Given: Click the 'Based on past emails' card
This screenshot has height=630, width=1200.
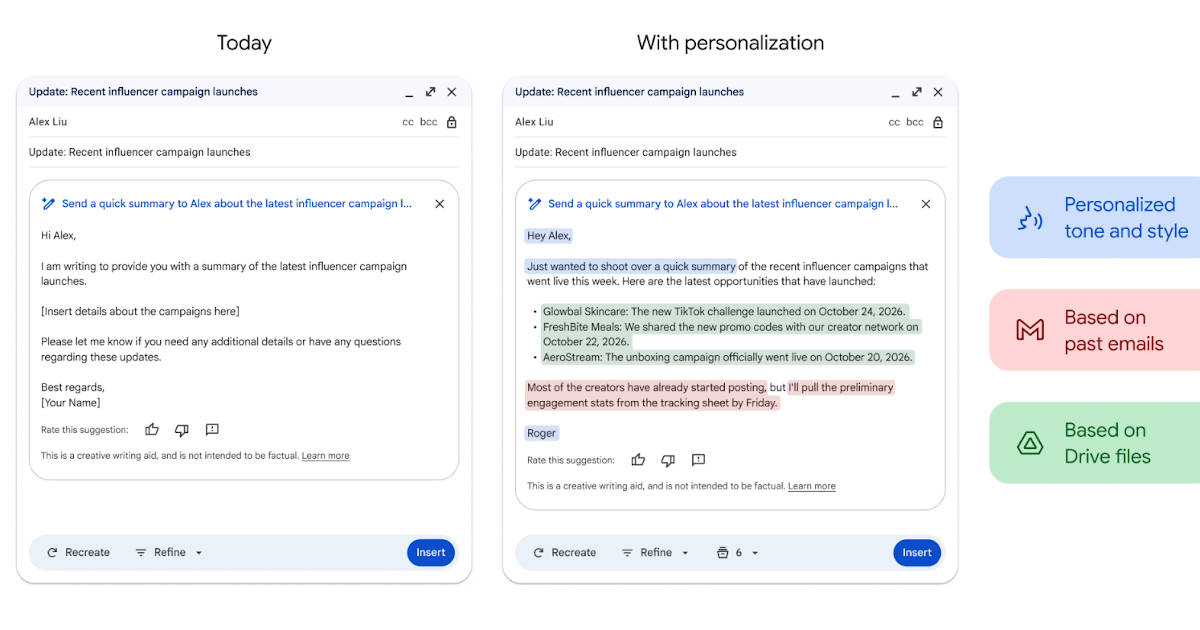Looking at the screenshot, I should [1095, 330].
